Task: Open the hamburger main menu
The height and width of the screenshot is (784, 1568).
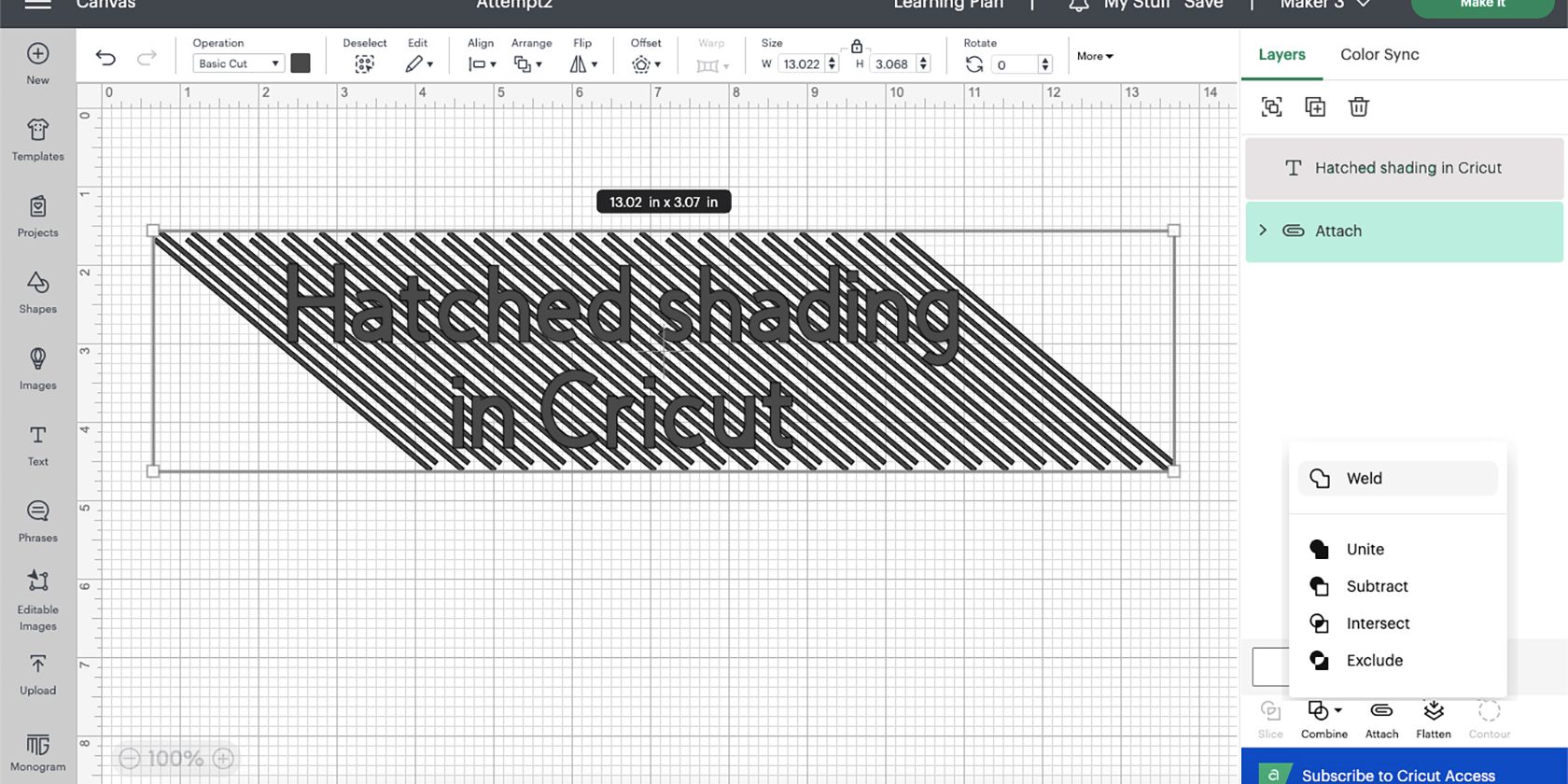Action: pyautogui.click(x=37, y=5)
